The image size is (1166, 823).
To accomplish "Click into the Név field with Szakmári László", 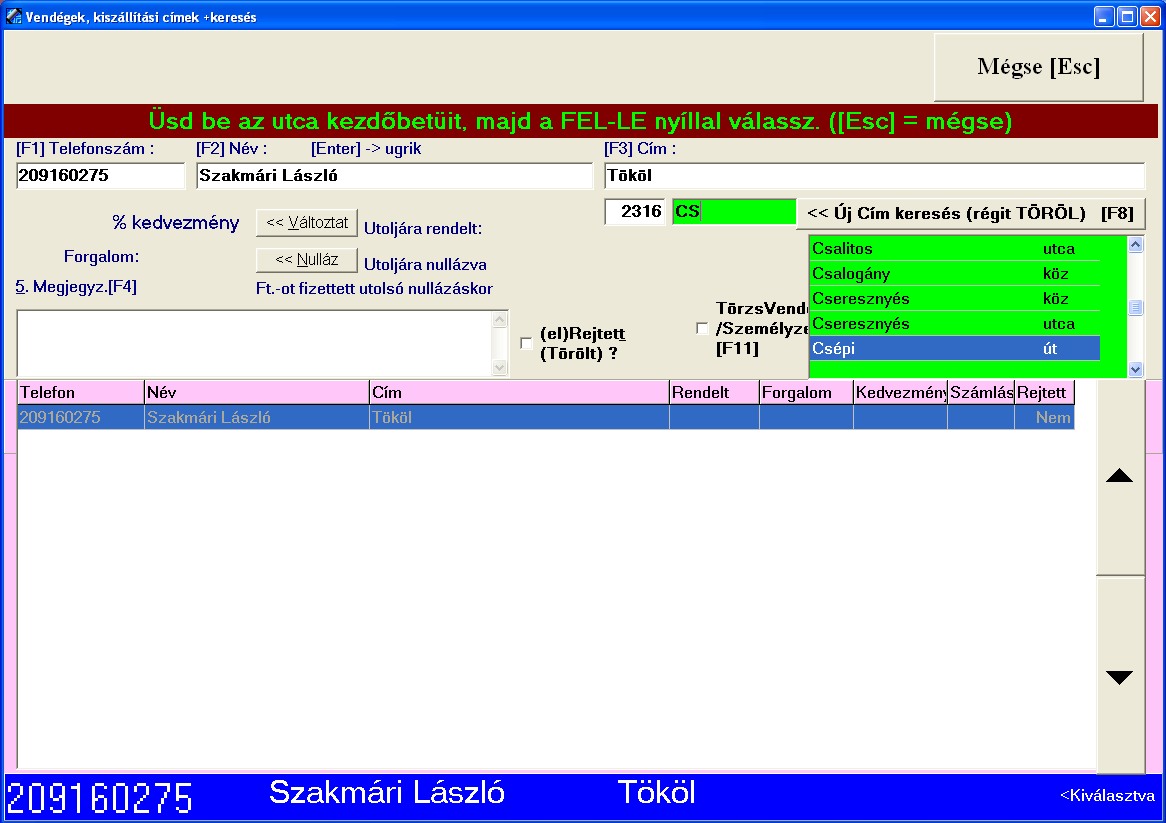I will [394, 175].
